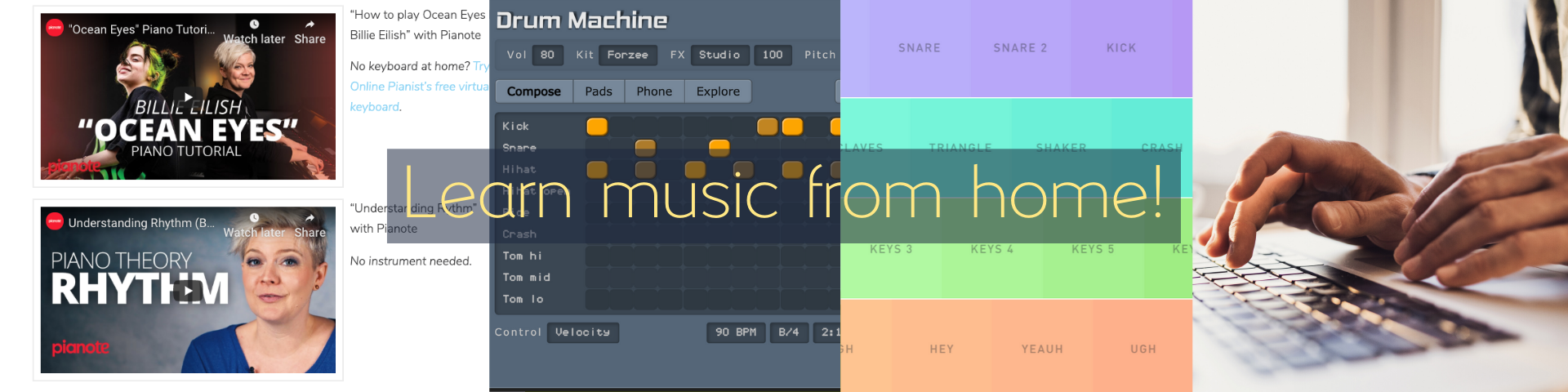Toggle the first active Kick step
The image size is (1568, 392).
click(597, 127)
